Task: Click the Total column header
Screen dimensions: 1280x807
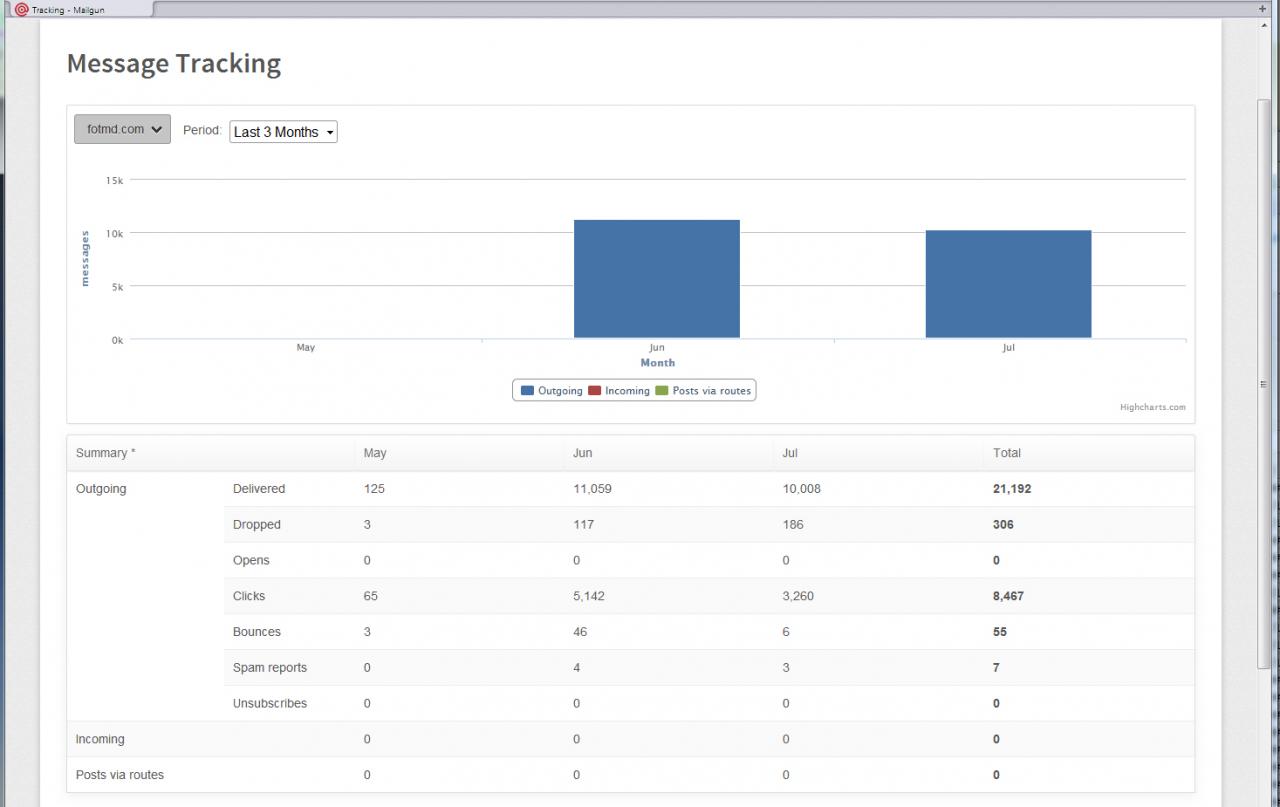Action: coord(1006,453)
